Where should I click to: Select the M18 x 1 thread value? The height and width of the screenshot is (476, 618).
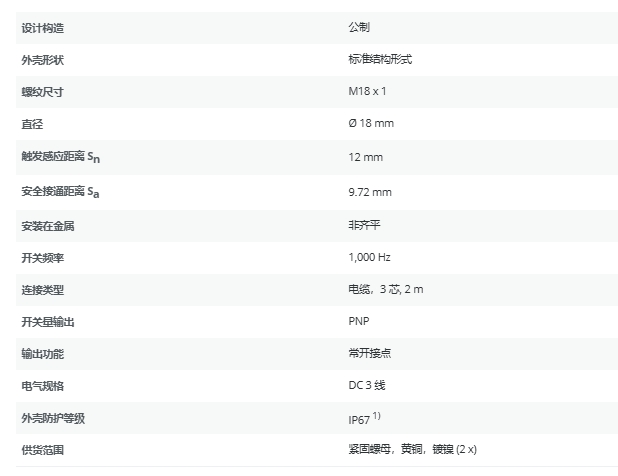point(367,92)
